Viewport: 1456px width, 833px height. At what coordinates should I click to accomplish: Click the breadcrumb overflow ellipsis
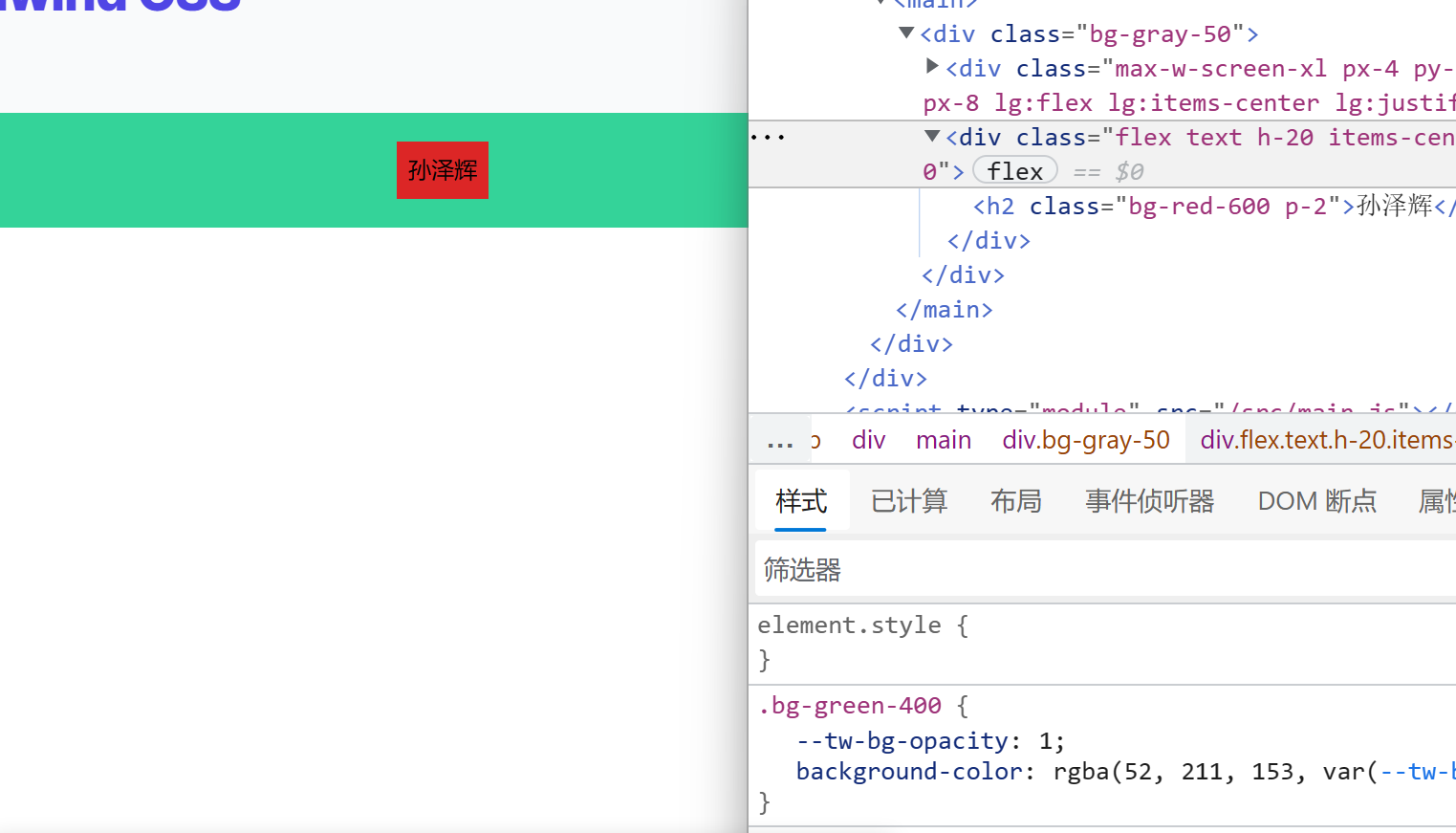click(780, 441)
